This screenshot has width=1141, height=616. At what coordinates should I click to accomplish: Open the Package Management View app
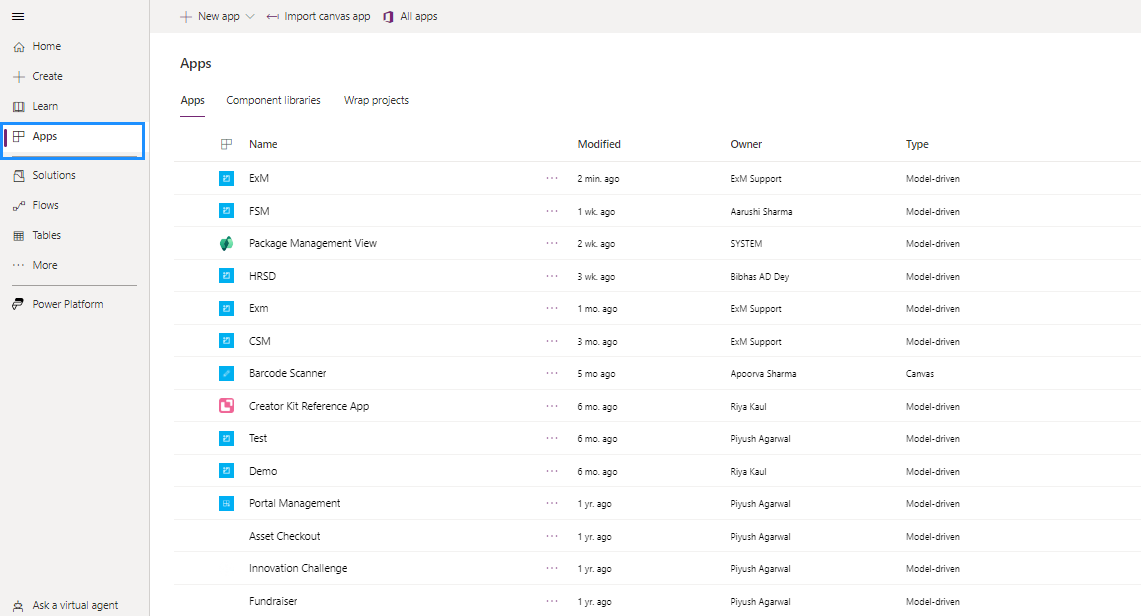(x=313, y=244)
